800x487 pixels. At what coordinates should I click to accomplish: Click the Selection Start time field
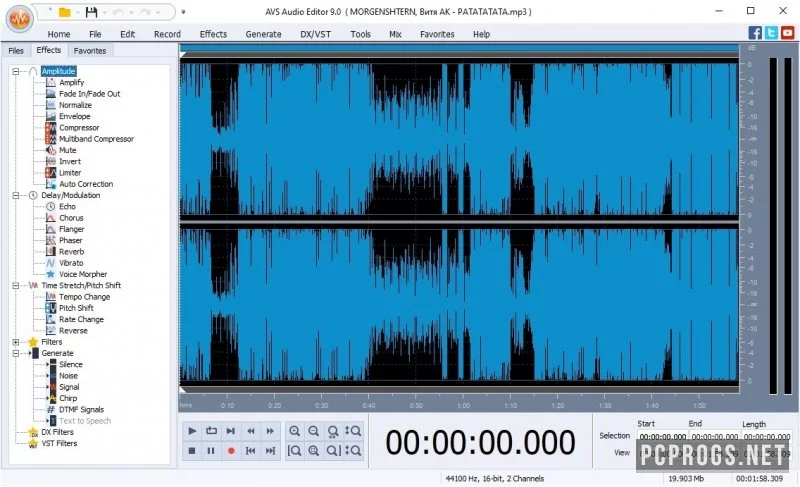click(663, 437)
